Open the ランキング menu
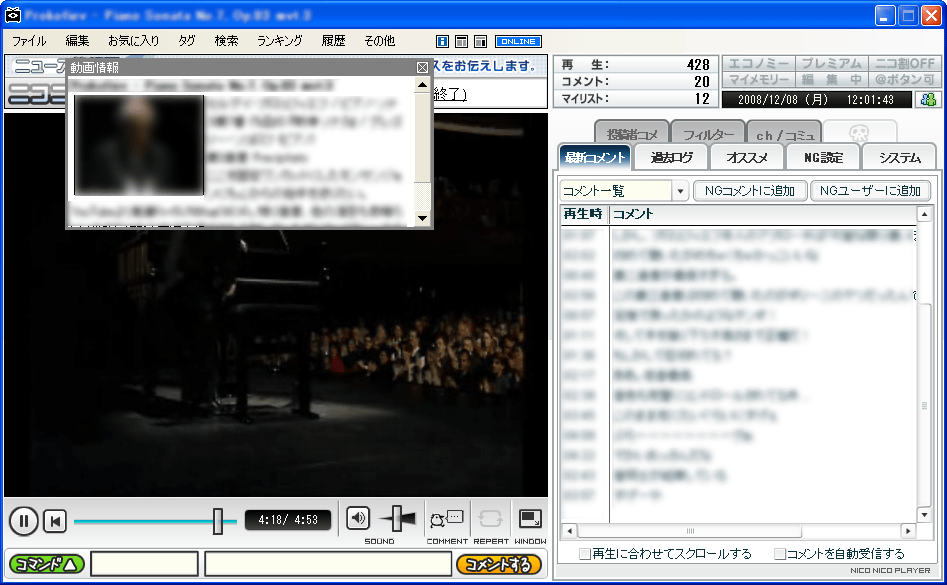Viewport: 947px width, 585px height. [x=280, y=41]
